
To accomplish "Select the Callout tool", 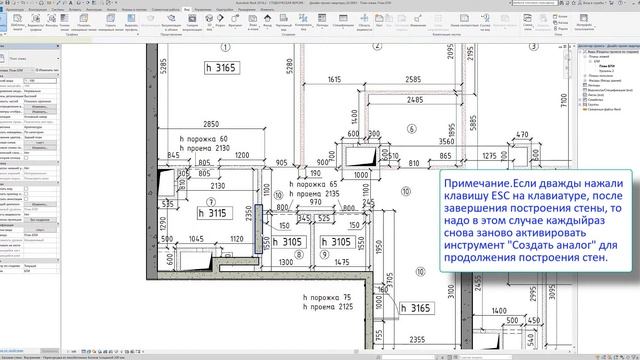I will click(235, 22).
